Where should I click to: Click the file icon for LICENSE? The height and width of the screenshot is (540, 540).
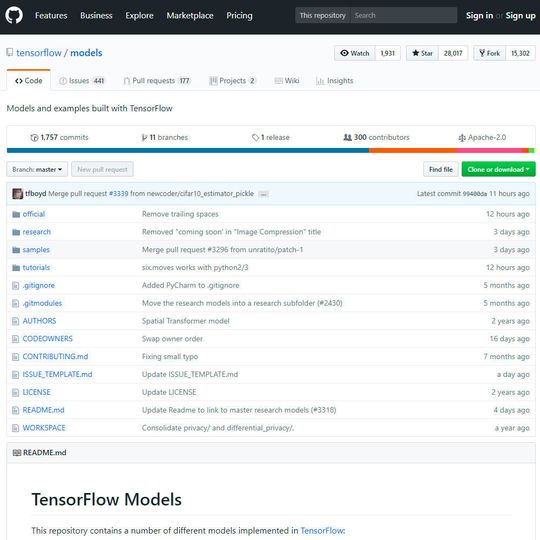click(x=15, y=392)
